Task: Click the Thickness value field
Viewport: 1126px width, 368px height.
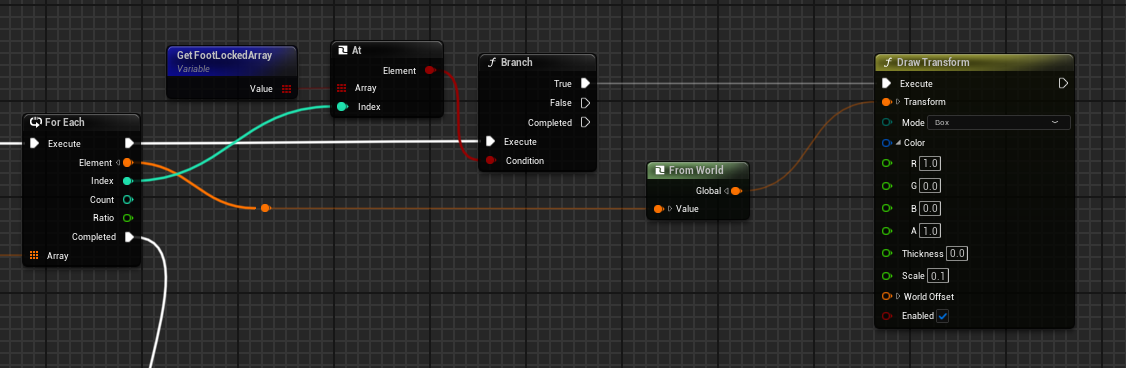Action: (x=957, y=253)
